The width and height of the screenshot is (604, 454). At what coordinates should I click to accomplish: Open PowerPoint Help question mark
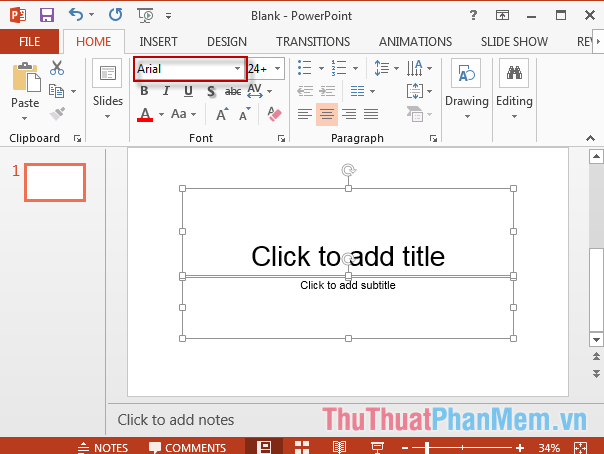tap(473, 15)
